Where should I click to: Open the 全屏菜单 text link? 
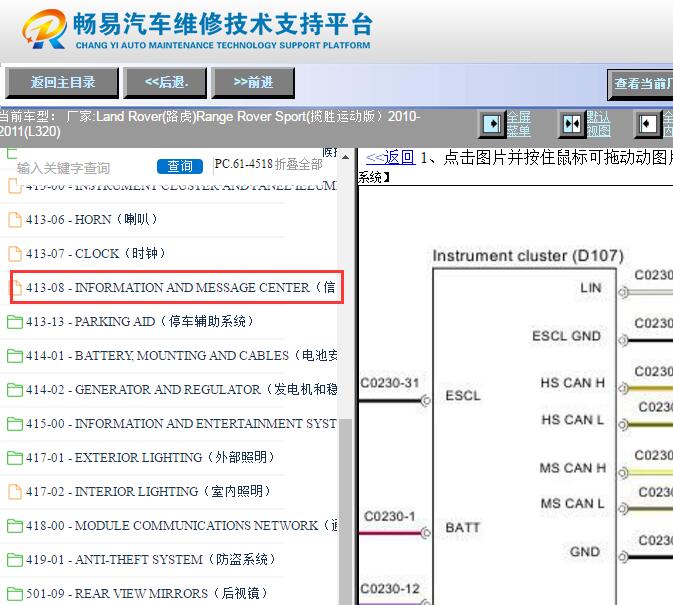[x=519, y=124]
